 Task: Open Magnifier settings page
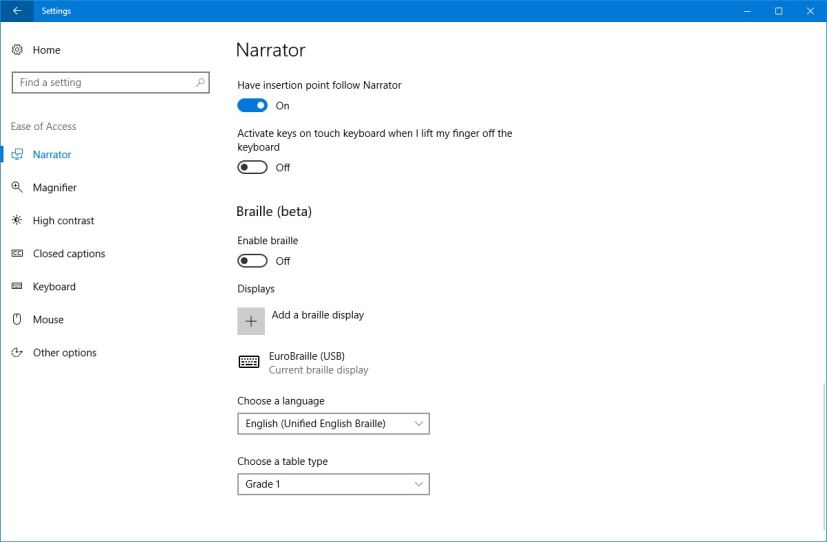pos(54,187)
